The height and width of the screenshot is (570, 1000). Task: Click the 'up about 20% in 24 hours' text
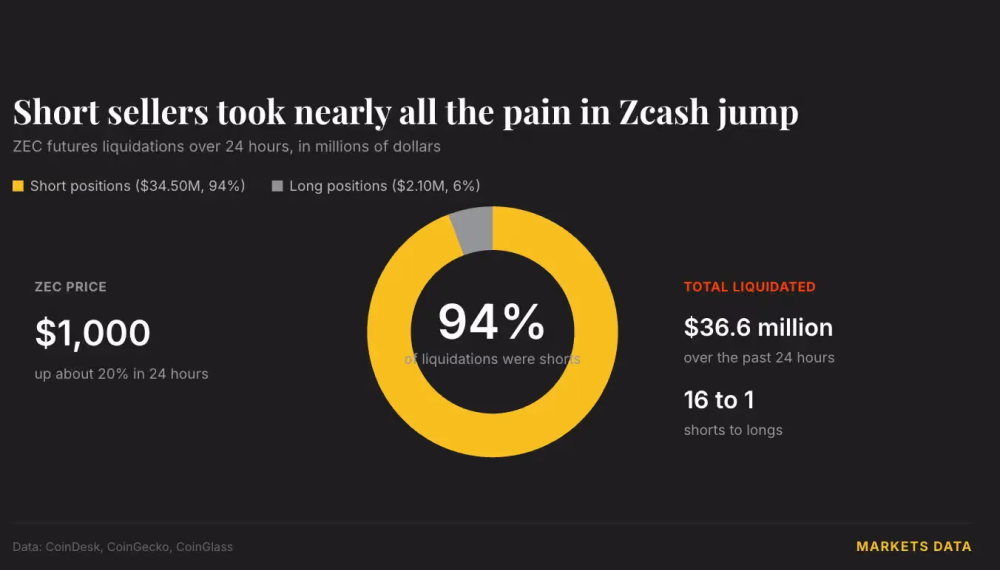tap(121, 374)
